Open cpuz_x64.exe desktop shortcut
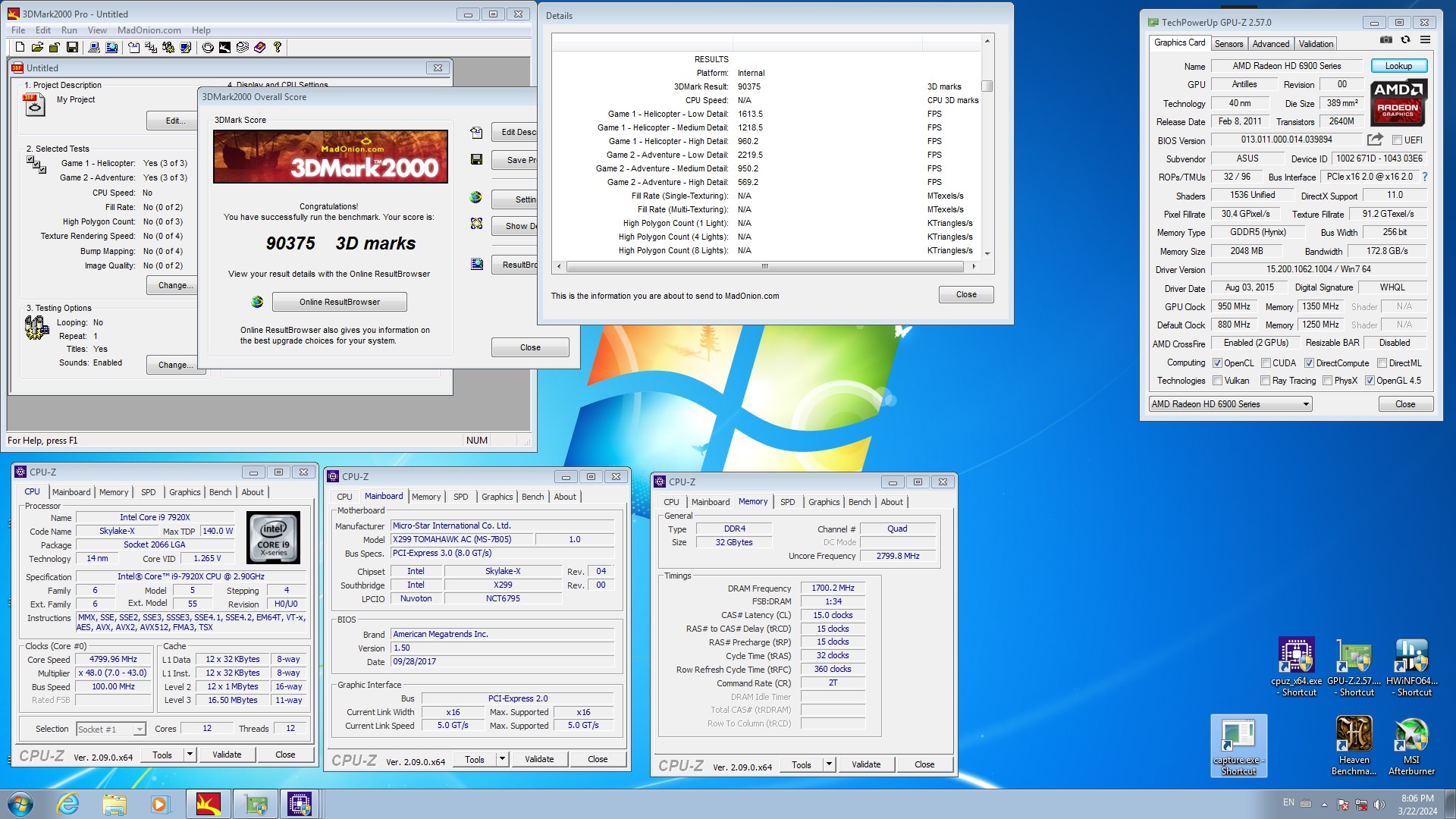 1296,666
